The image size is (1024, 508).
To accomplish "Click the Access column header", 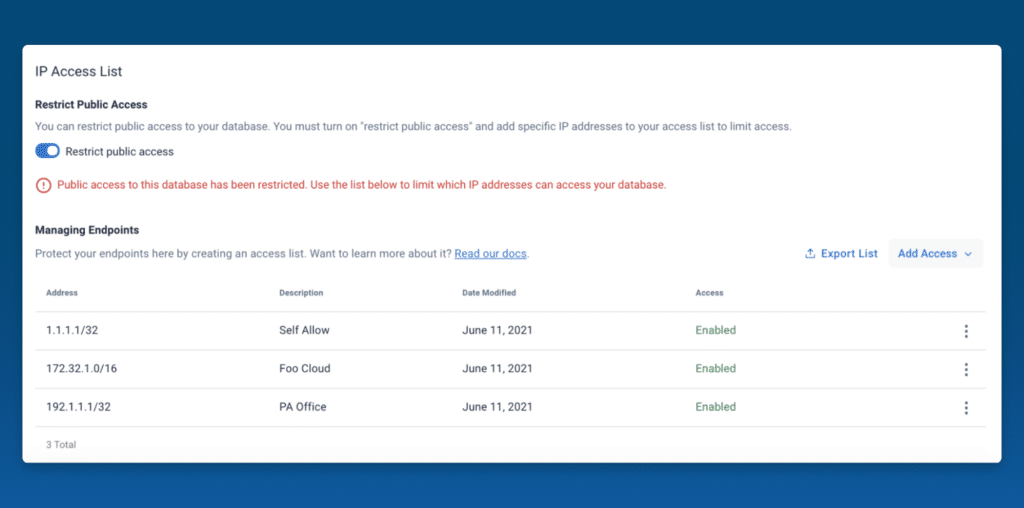I will (x=709, y=293).
